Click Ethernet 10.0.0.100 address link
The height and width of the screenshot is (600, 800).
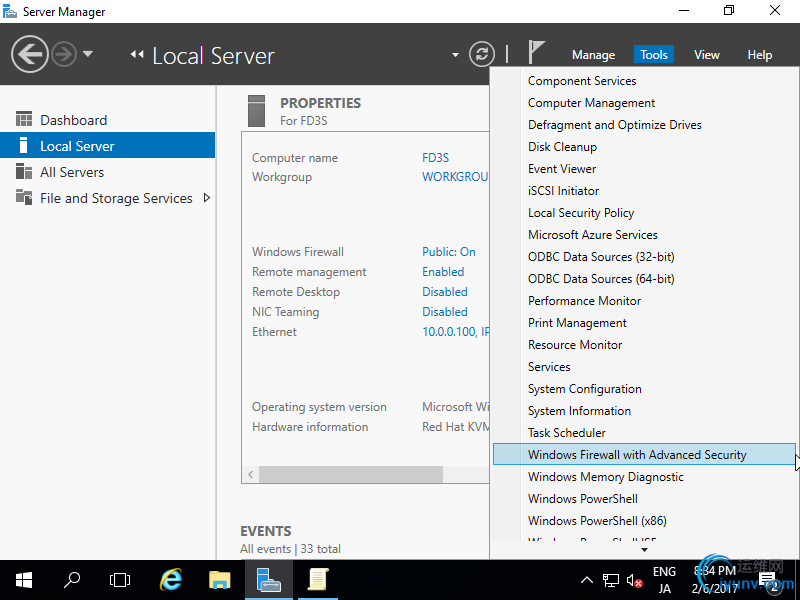pyautogui.click(x=455, y=332)
